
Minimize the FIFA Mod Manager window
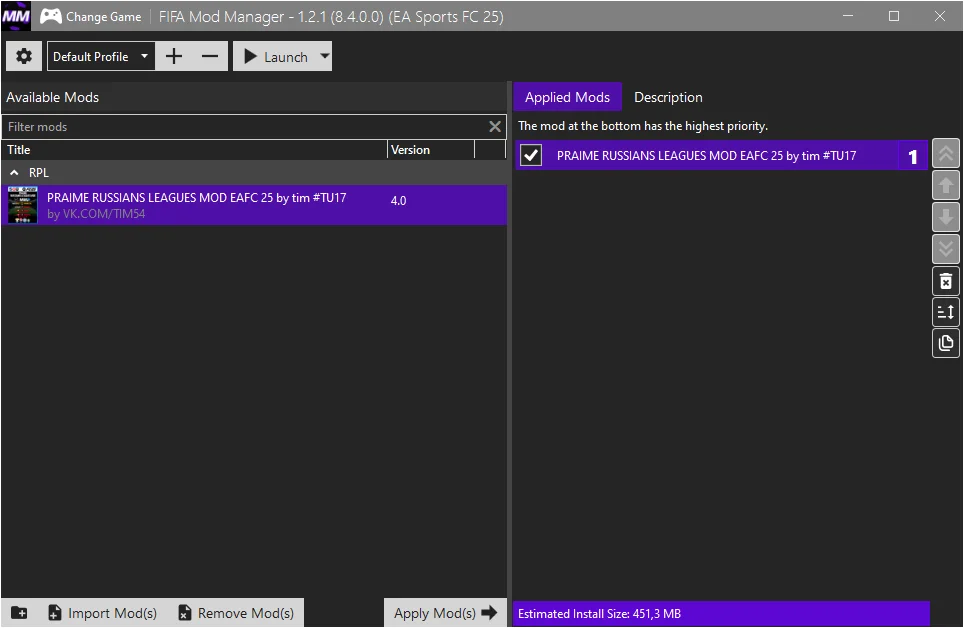(x=848, y=16)
